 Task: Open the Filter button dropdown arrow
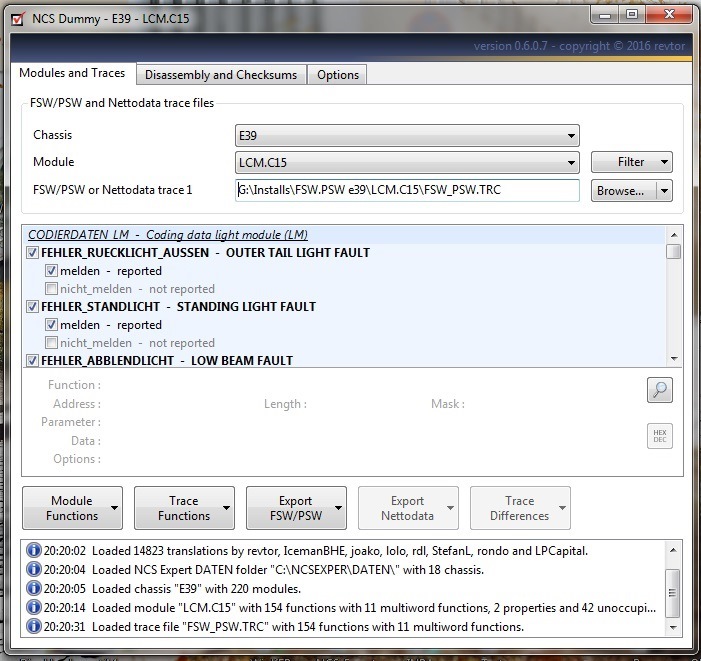664,162
